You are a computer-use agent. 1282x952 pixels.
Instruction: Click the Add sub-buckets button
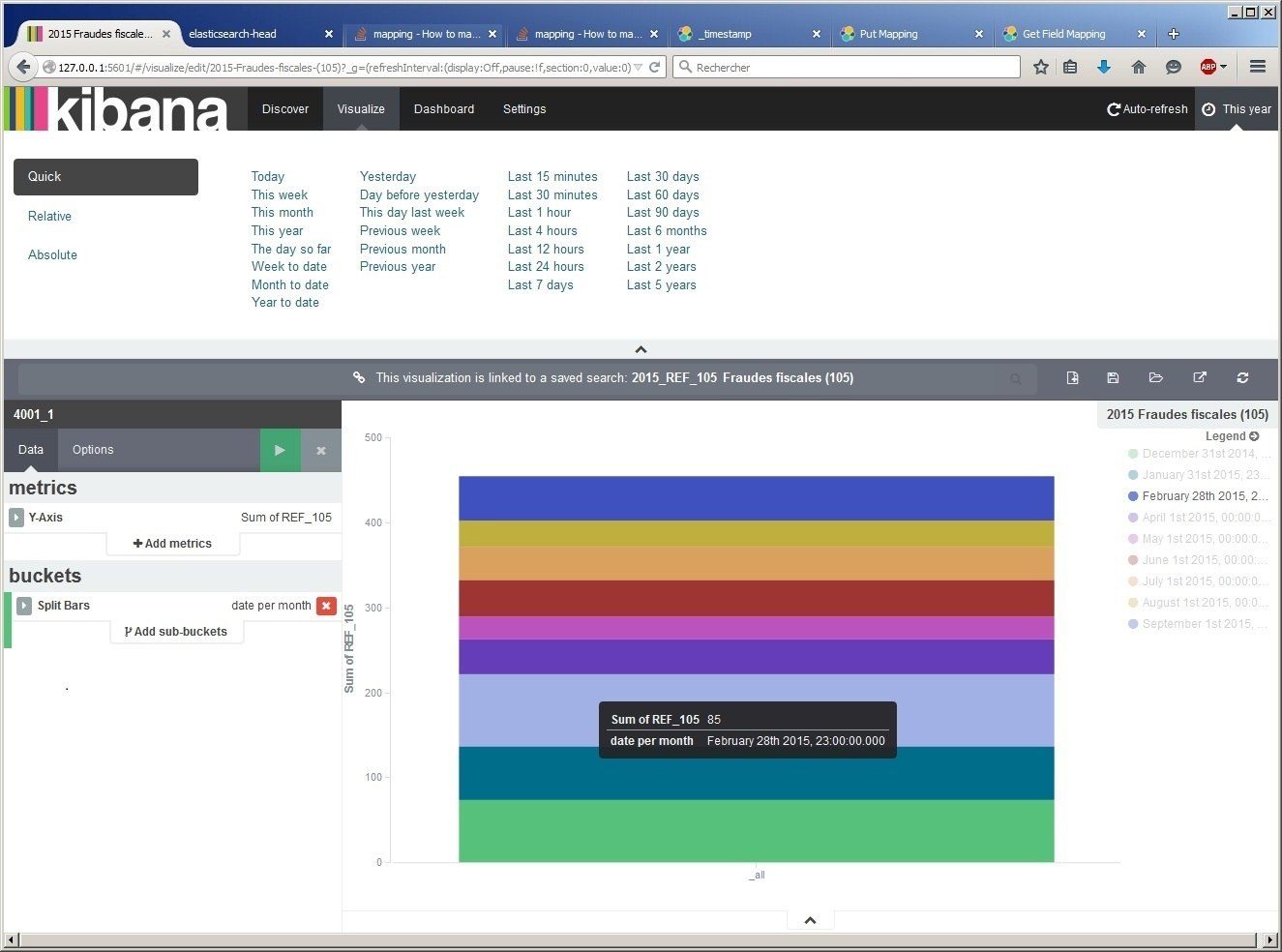(176, 632)
